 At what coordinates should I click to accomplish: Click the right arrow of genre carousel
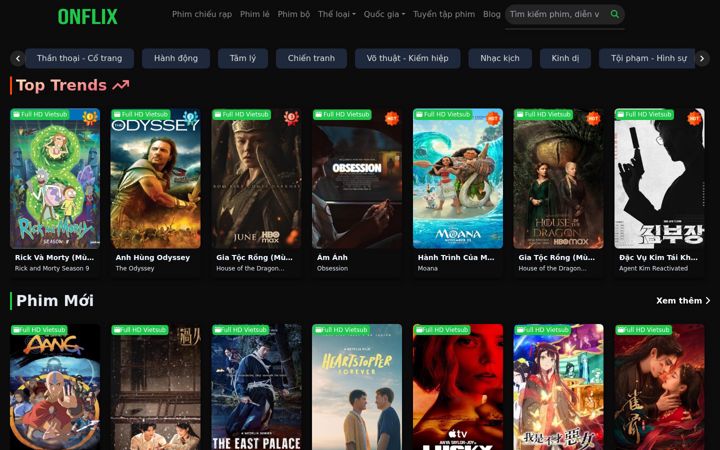point(702,58)
